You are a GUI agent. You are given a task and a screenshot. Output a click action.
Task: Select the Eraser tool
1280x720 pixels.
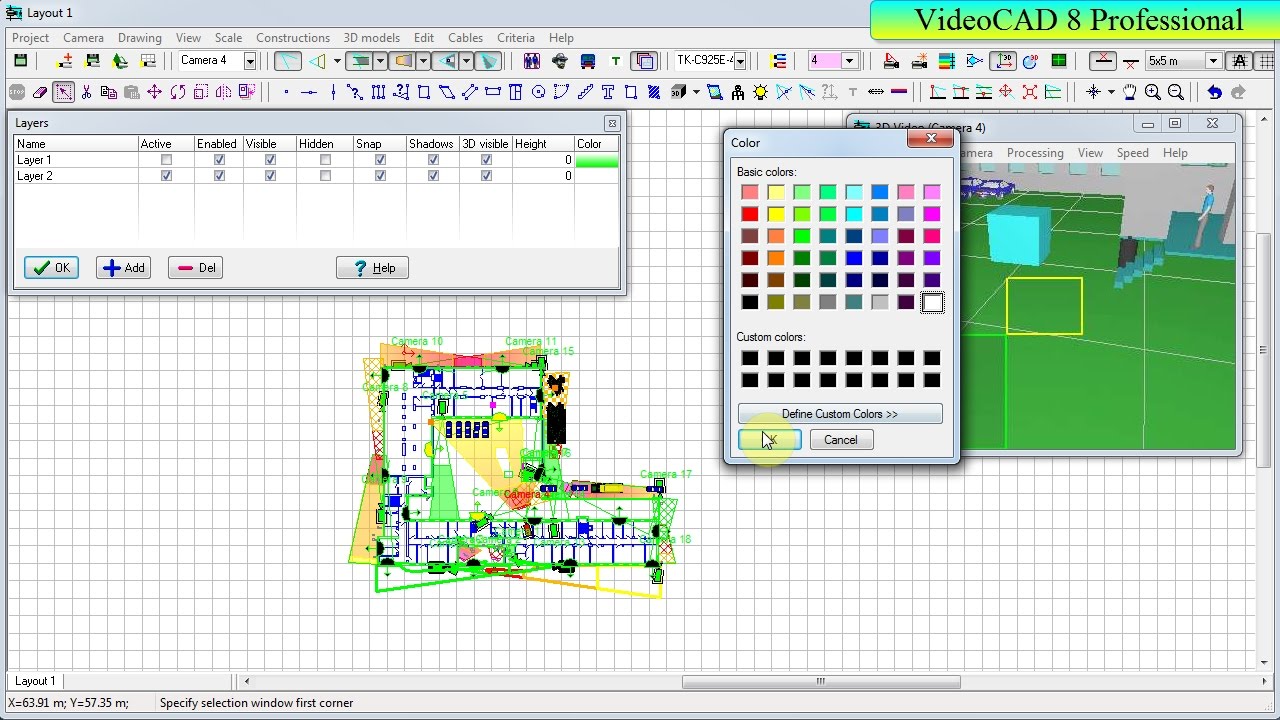pyautogui.click(x=40, y=92)
